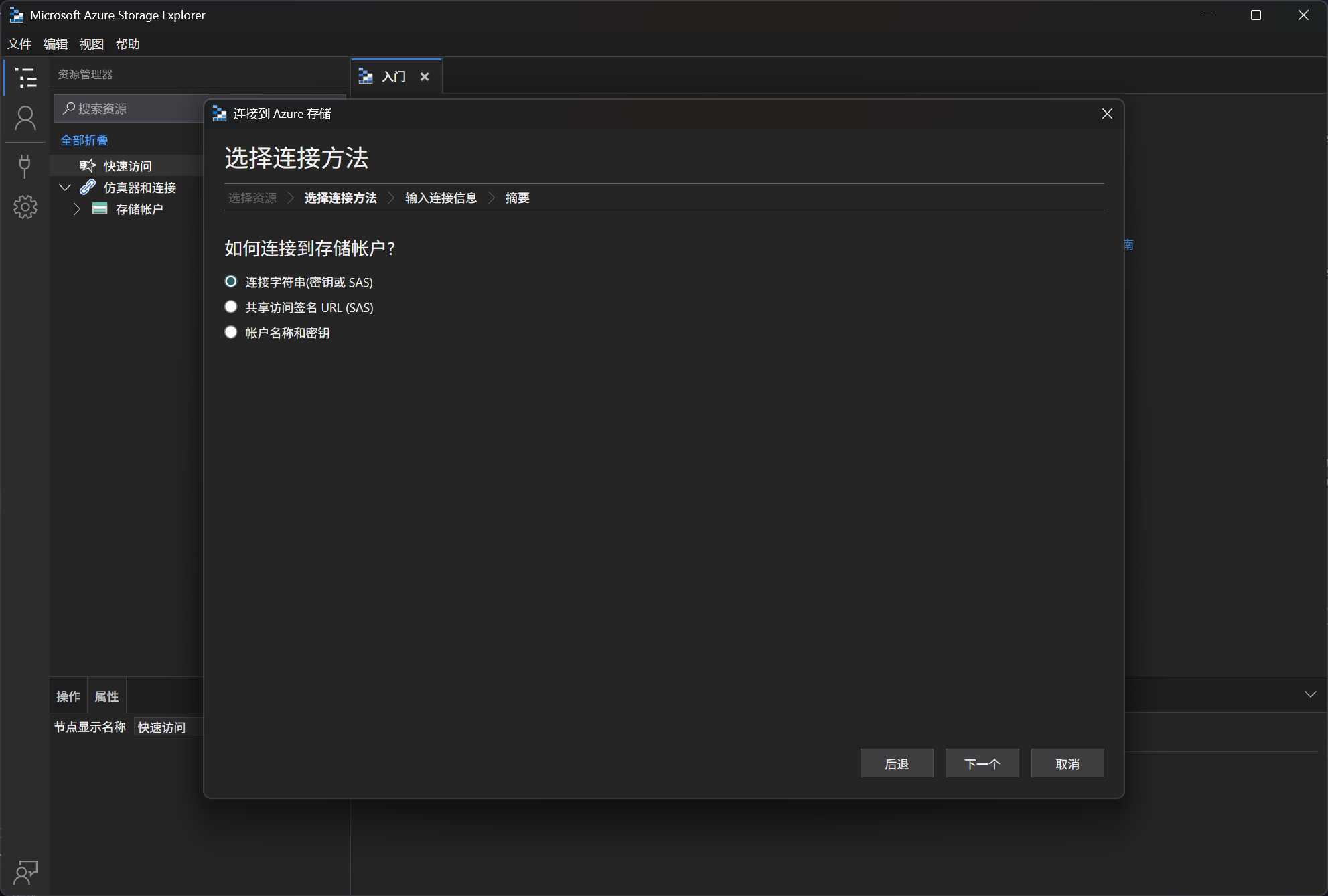Click the plug connect icon in sidebar
The width and height of the screenshot is (1328, 896).
[25, 165]
